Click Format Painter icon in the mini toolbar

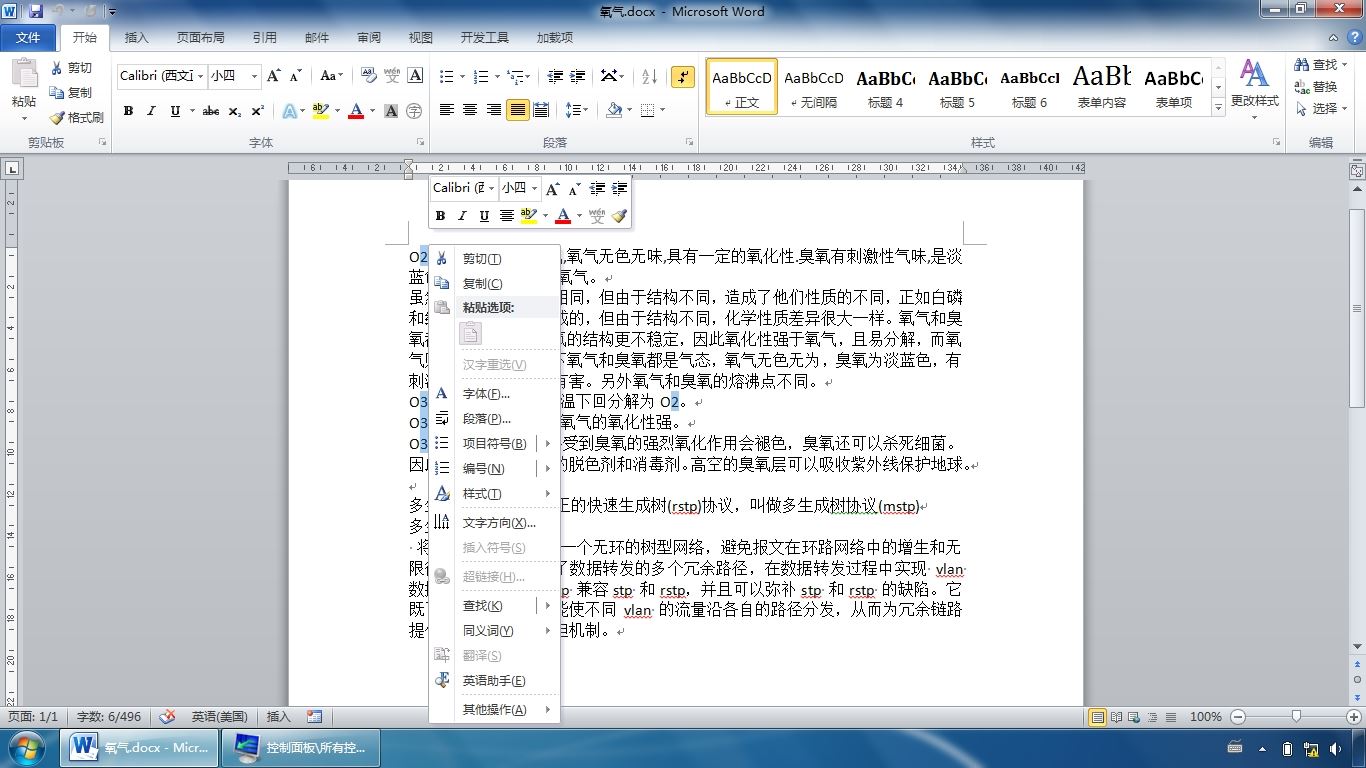[619, 215]
